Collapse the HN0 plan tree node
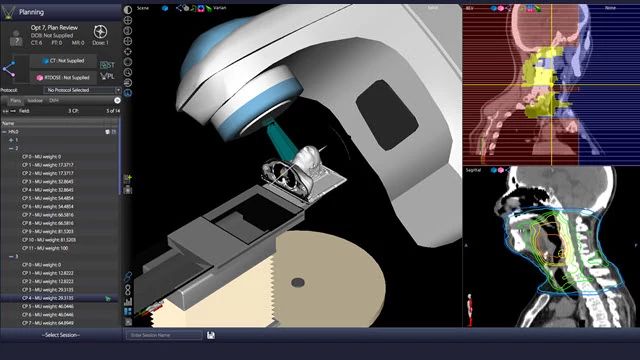 click(4, 132)
